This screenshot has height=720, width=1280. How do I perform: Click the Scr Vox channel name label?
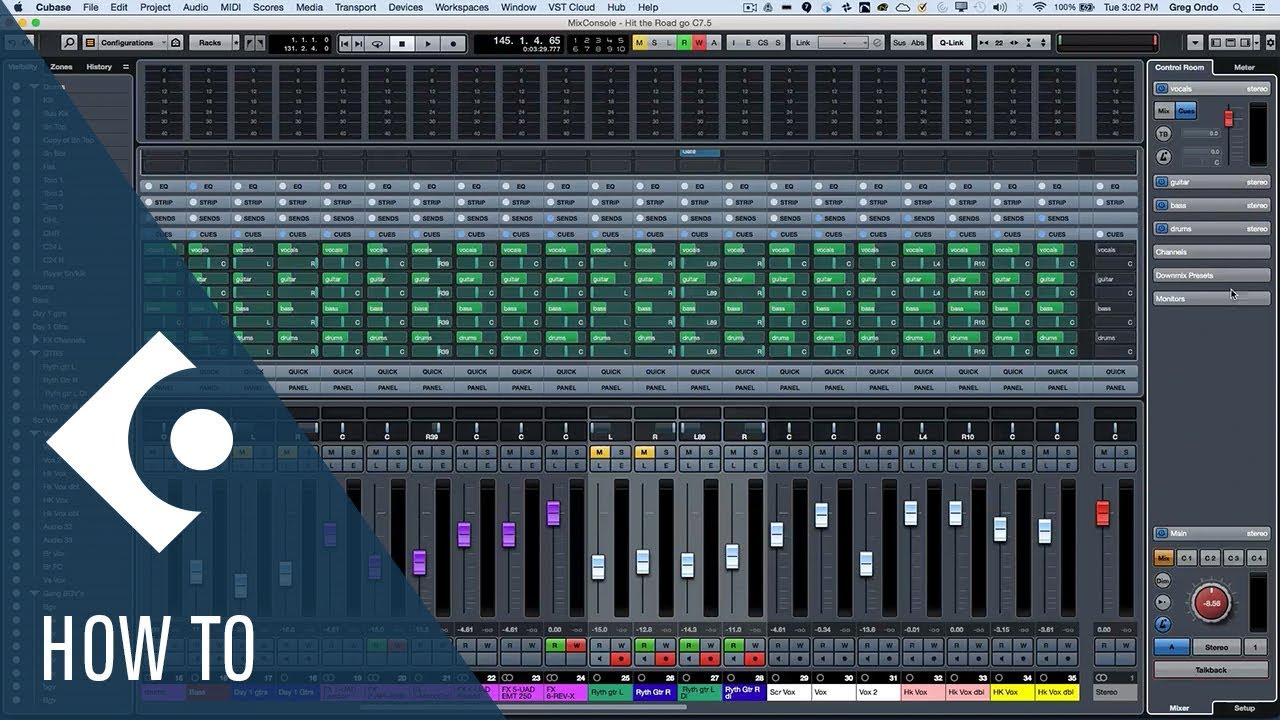(790, 692)
